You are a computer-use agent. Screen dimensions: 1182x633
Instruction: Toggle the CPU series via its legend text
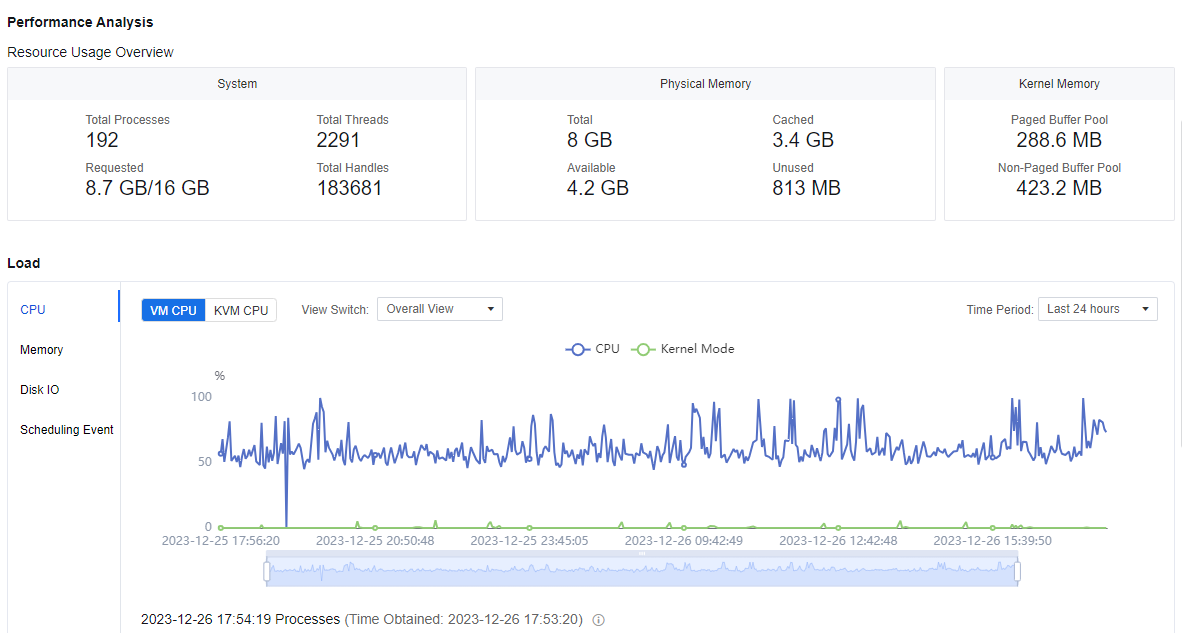pyautogui.click(x=607, y=349)
